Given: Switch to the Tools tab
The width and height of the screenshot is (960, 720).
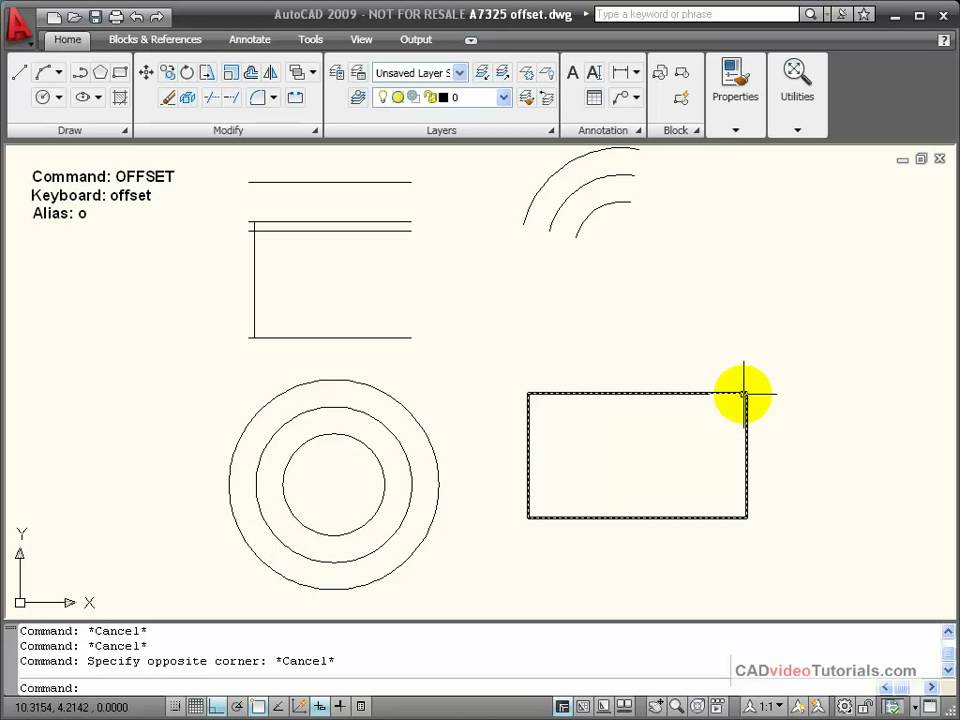Looking at the screenshot, I should point(310,40).
